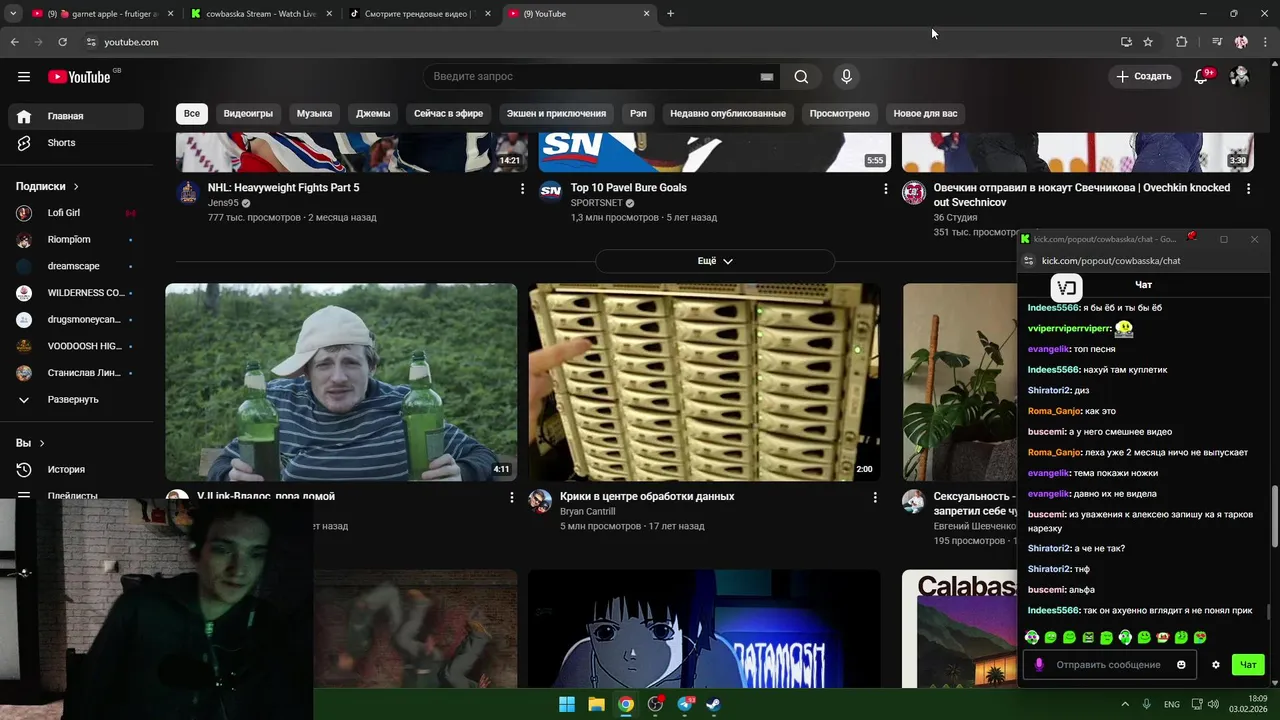Select the Джемы filter chip

pyautogui.click(x=373, y=113)
